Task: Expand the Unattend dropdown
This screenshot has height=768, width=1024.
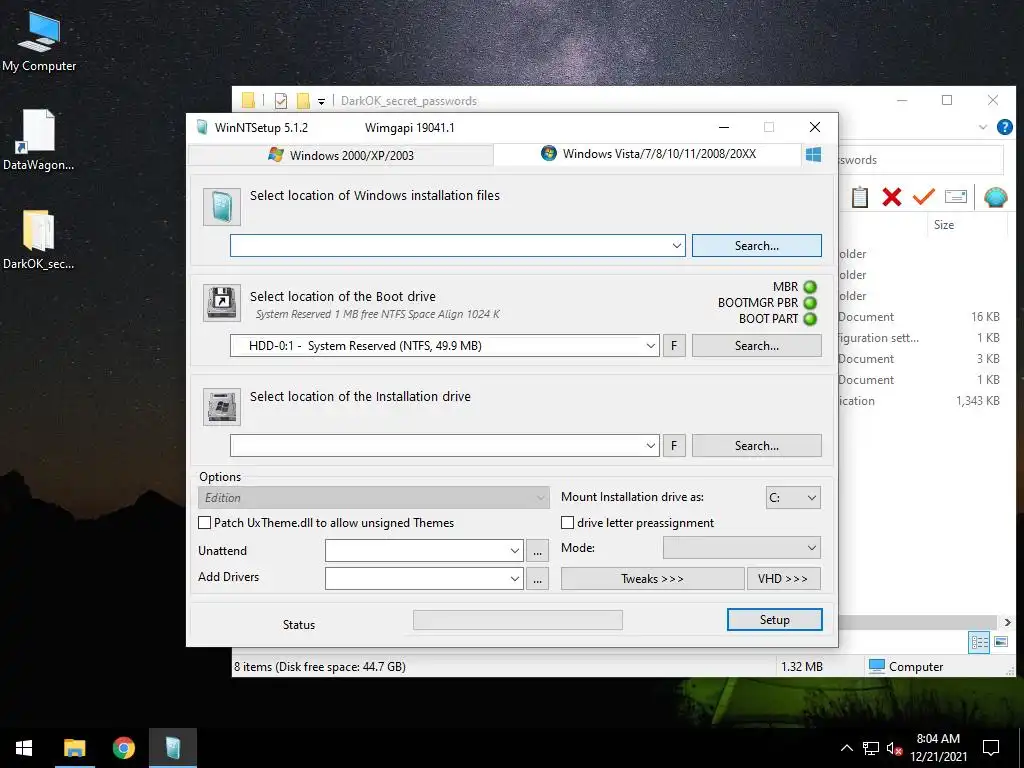Action: (x=515, y=551)
